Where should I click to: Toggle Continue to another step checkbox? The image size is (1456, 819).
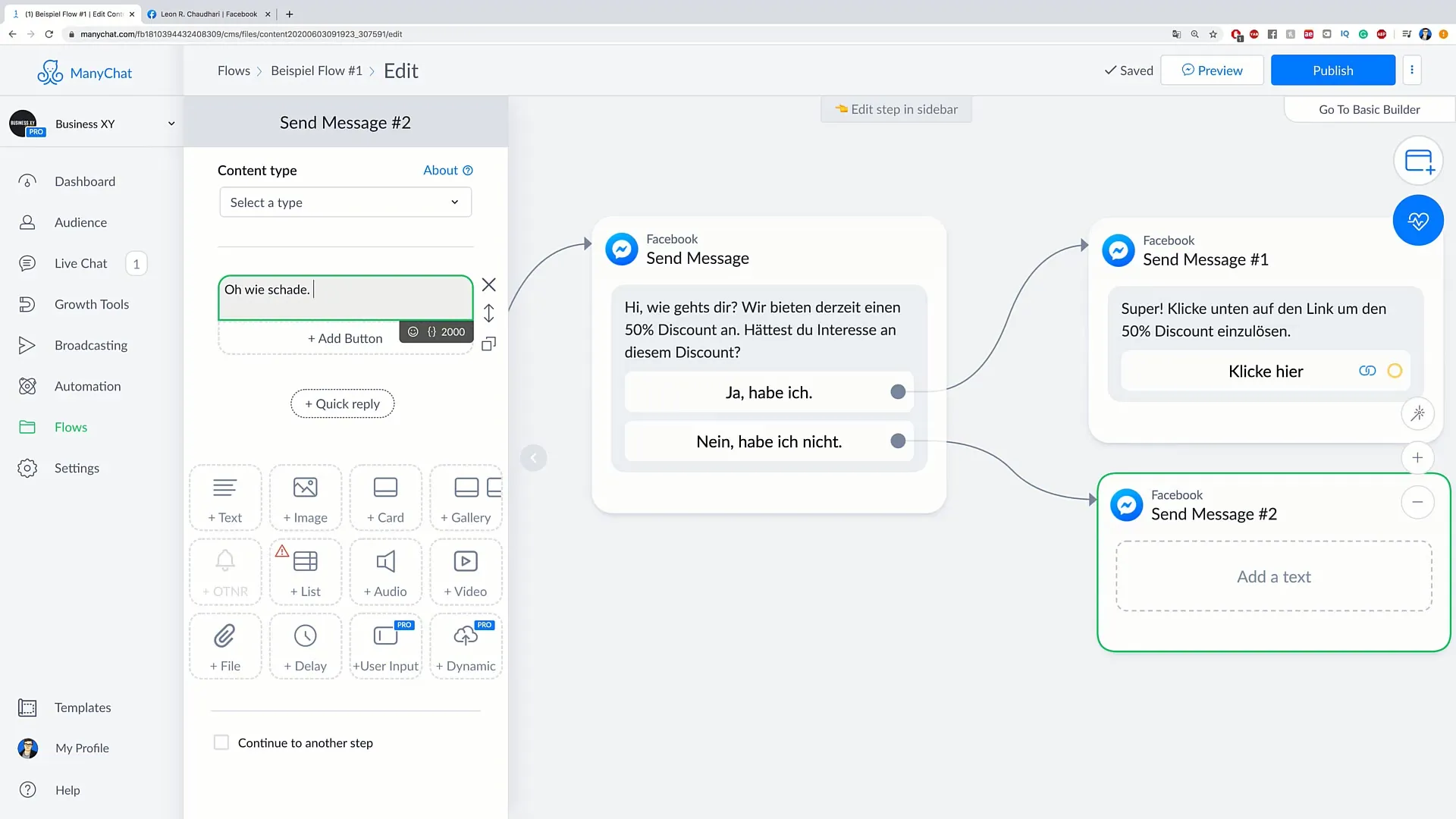point(221,742)
